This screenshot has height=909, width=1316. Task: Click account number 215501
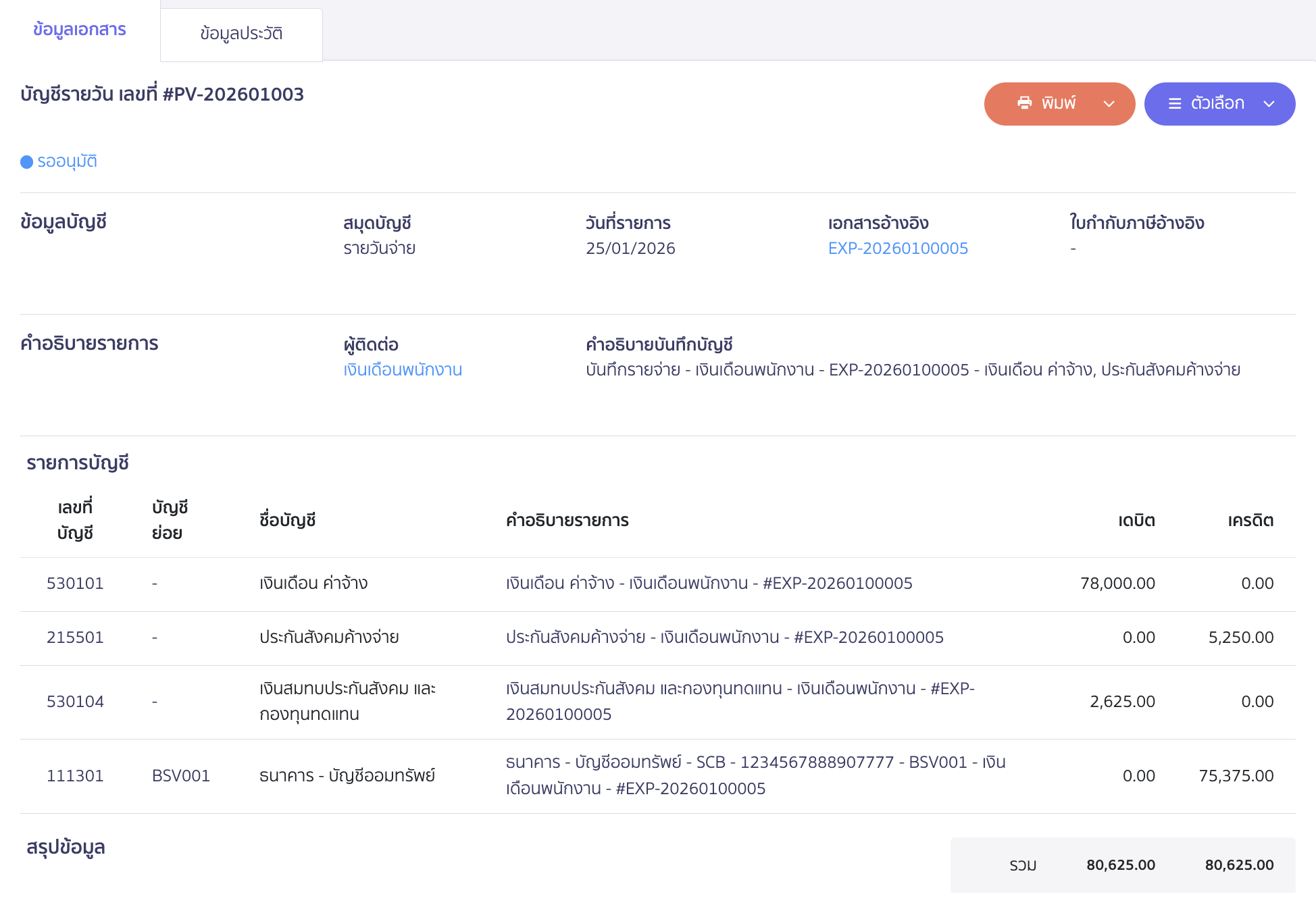pos(75,637)
